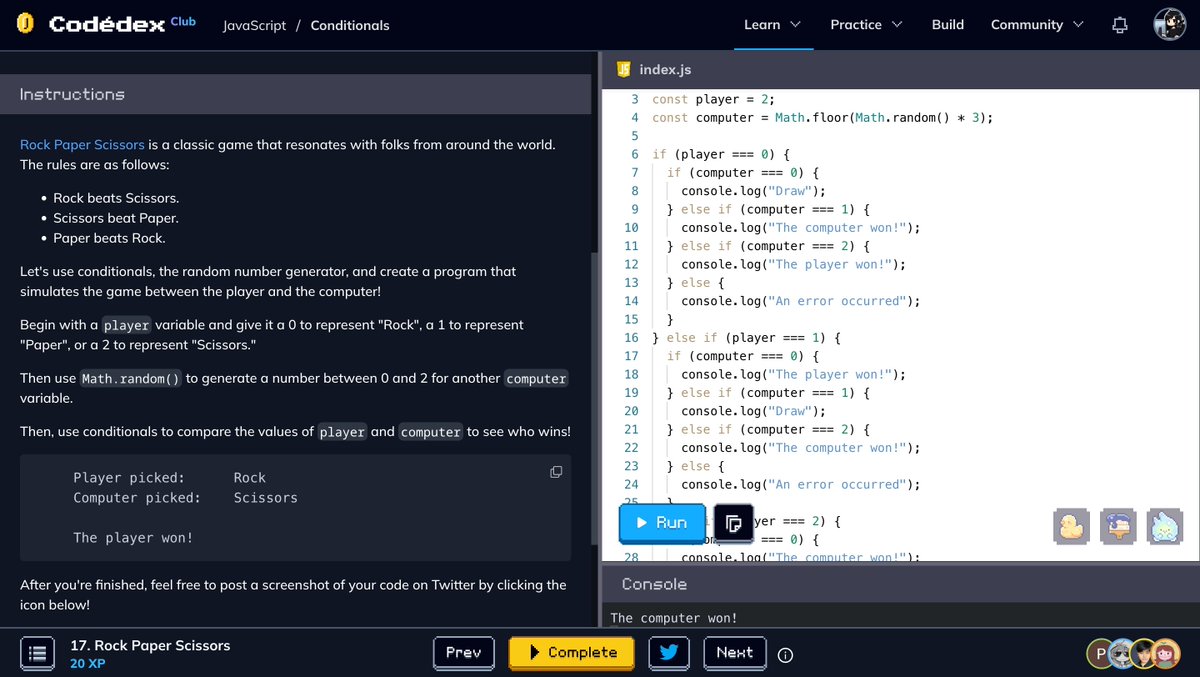The image size is (1200, 677).
Task: Show info via the circled i icon
Action: (785, 655)
